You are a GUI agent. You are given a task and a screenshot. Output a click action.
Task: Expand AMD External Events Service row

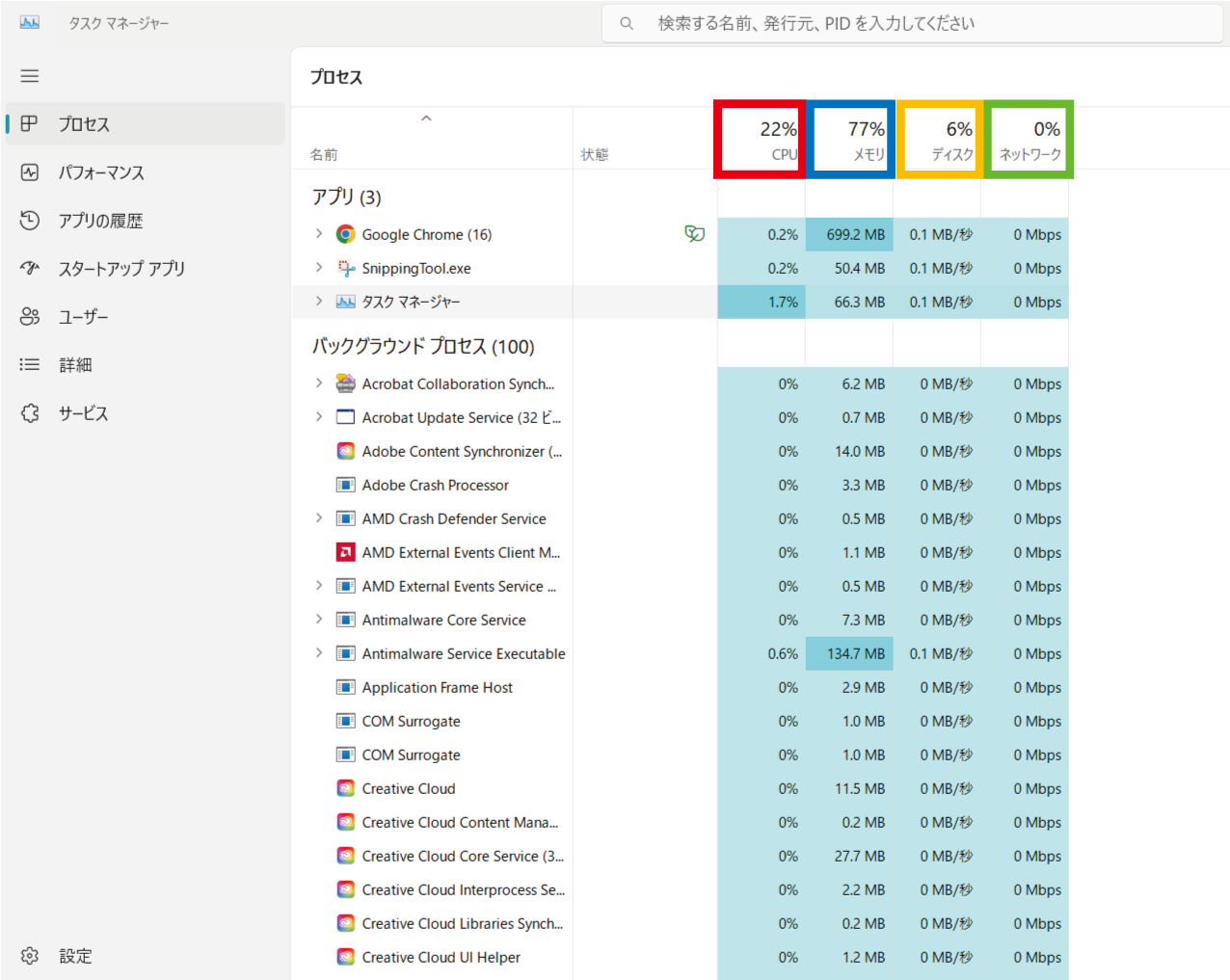[319, 585]
